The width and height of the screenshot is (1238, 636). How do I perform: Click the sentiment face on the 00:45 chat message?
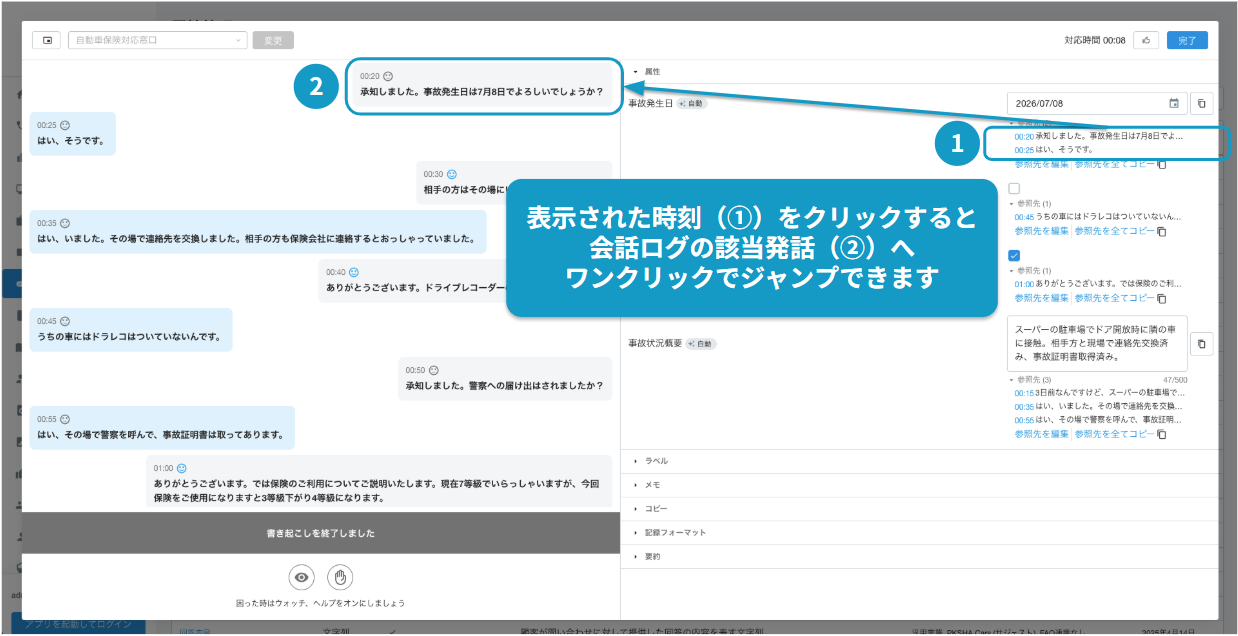(64, 321)
